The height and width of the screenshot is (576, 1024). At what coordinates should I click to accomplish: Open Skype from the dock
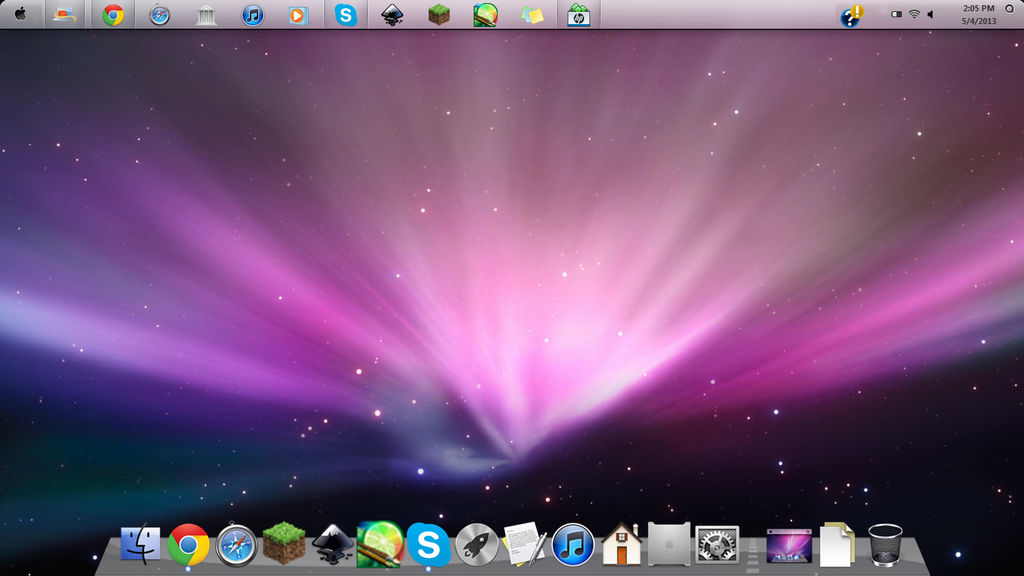click(x=428, y=544)
